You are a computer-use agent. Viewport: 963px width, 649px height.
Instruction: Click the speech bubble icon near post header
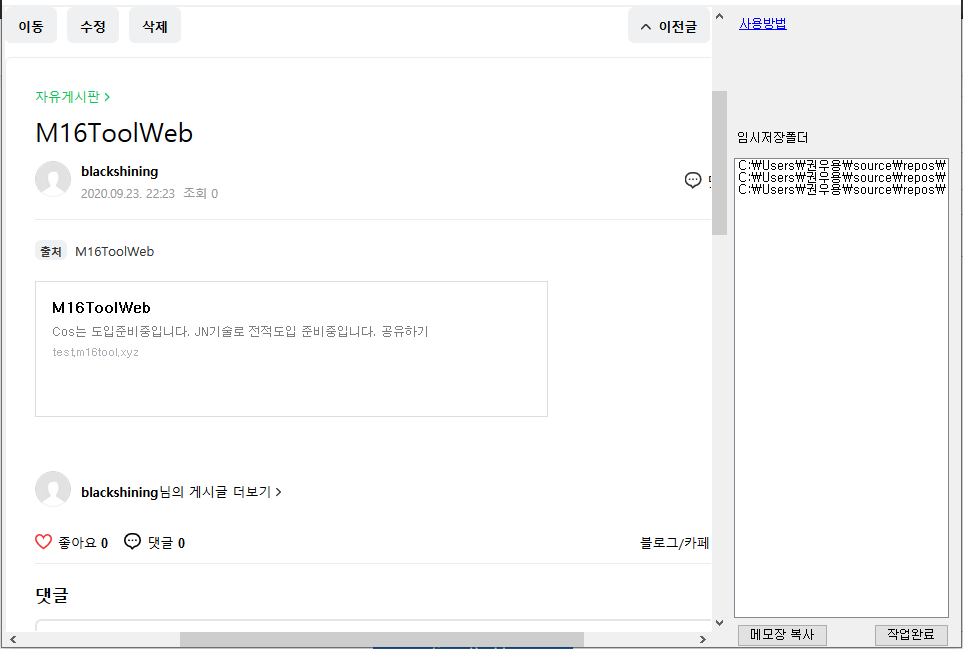pos(693,180)
